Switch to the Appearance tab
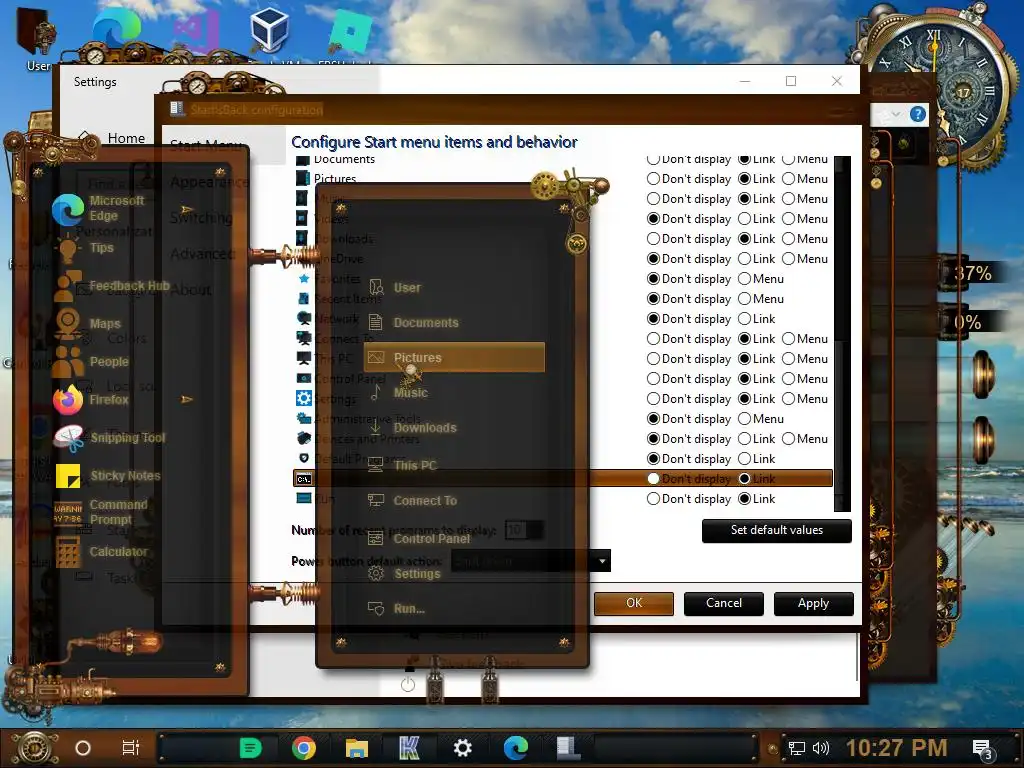The height and width of the screenshot is (768, 1024). pos(209,182)
